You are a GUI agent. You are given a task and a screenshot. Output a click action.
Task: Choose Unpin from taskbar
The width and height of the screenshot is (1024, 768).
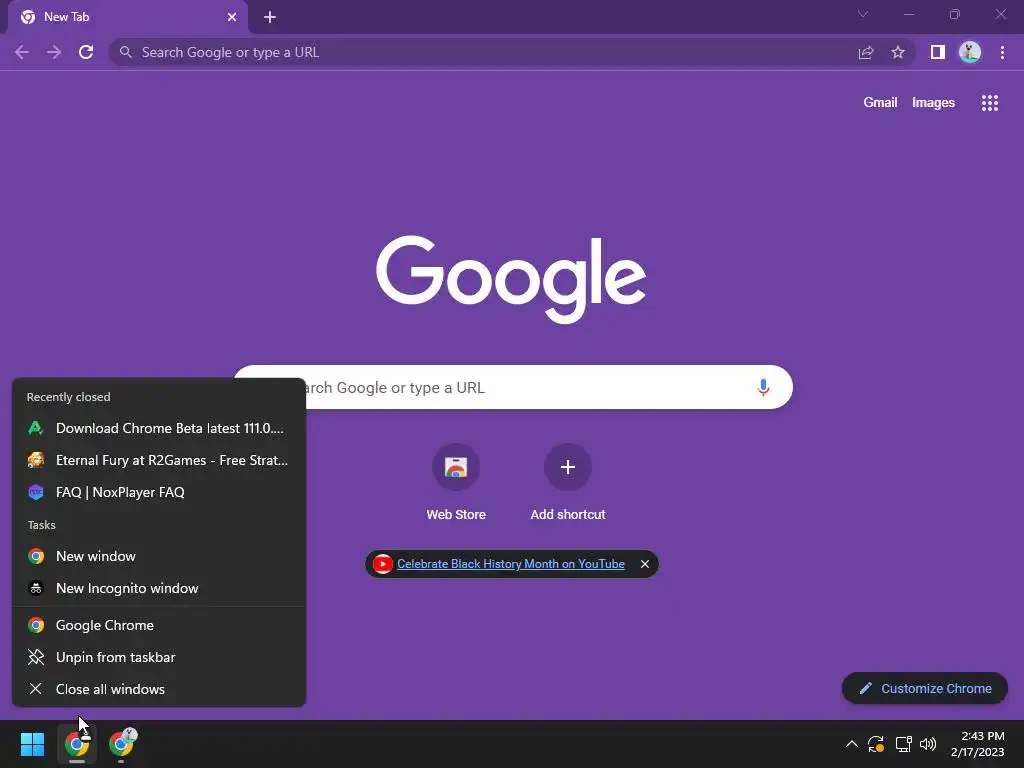pyautogui.click(x=159, y=658)
